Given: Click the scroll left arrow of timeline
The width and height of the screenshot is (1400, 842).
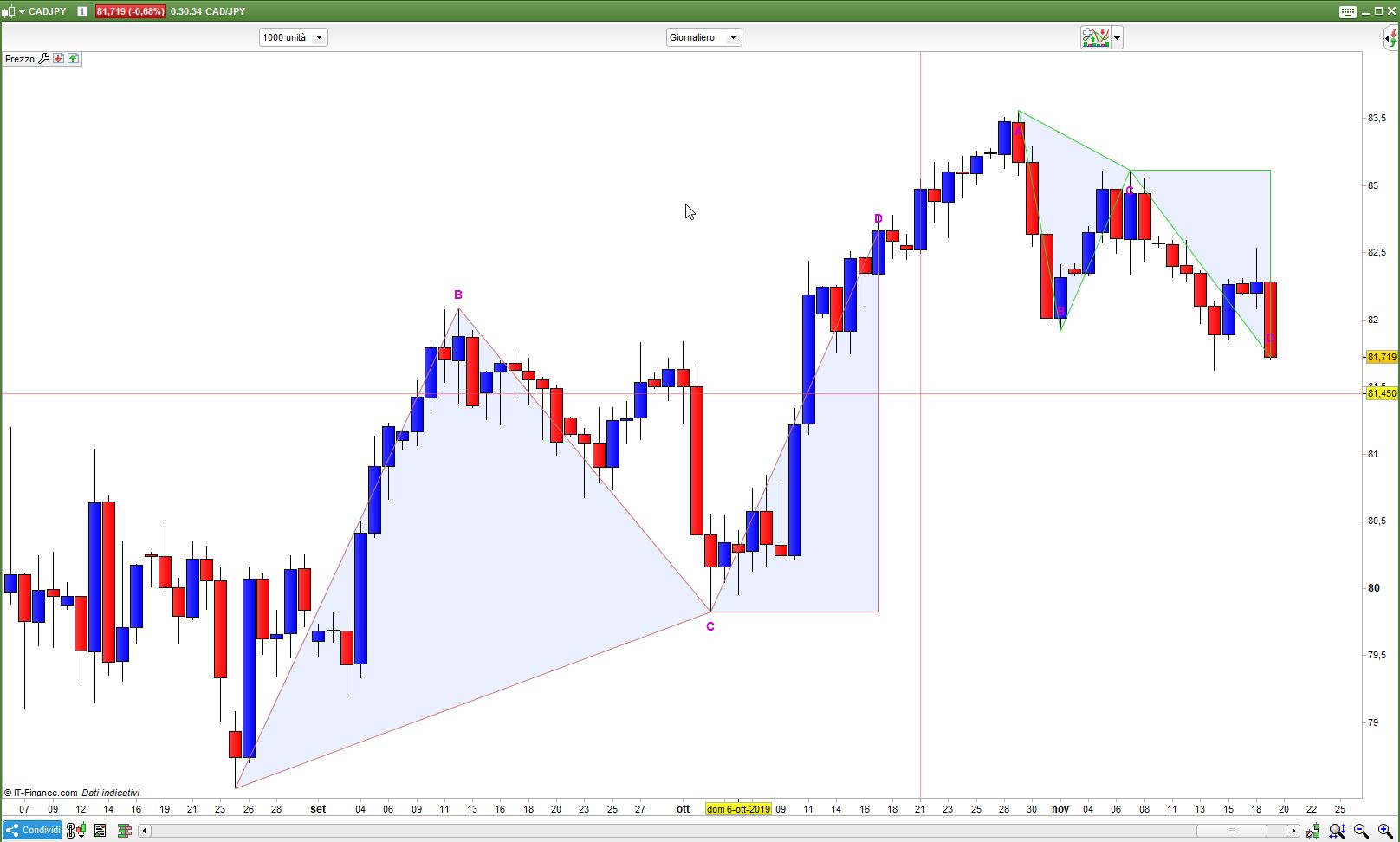Looking at the screenshot, I should 144,831.
